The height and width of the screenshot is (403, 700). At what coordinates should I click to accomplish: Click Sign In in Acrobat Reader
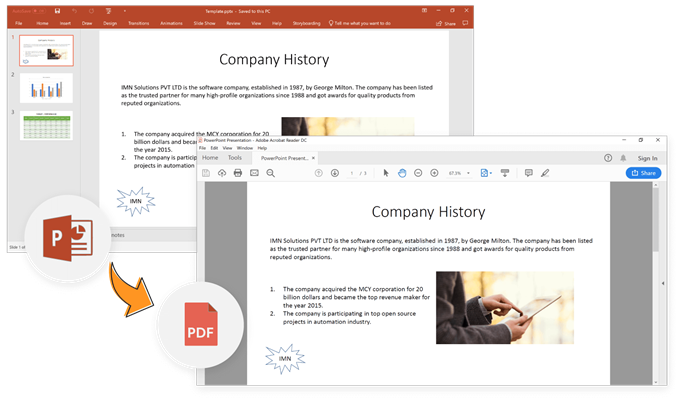(x=647, y=158)
